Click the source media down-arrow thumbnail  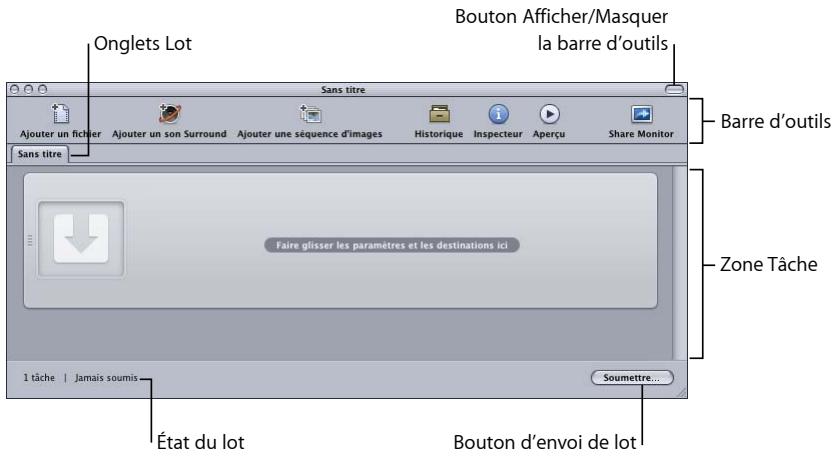(81, 241)
